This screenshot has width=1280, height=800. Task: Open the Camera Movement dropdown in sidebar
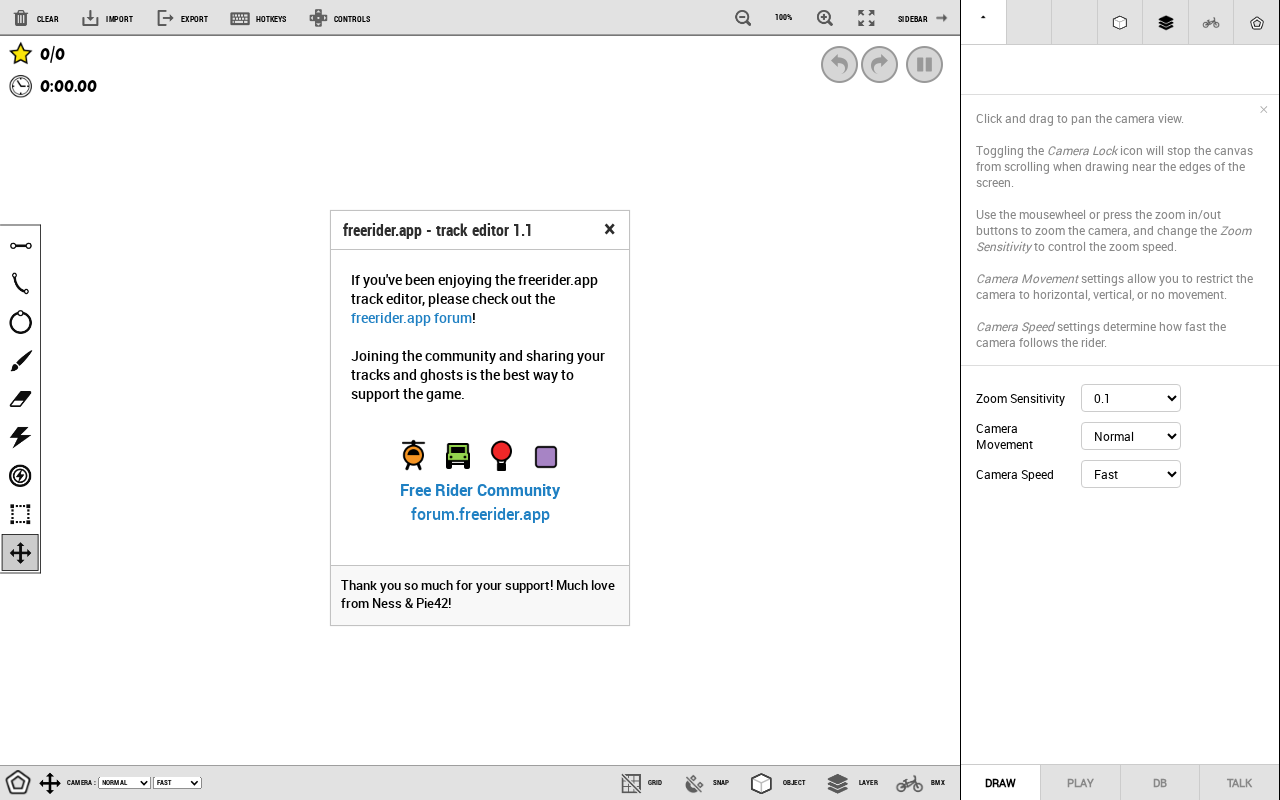click(x=1131, y=436)
